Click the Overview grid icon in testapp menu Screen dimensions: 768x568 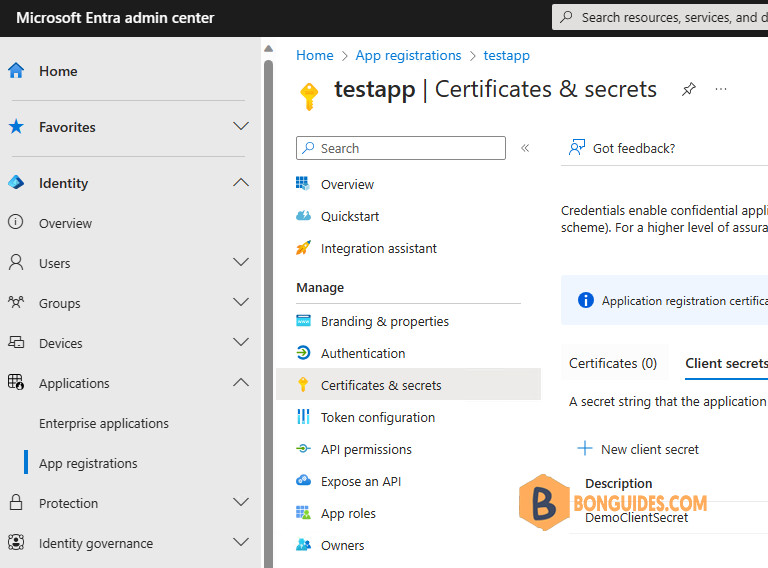pyautogui.click(x=303, y=184)
